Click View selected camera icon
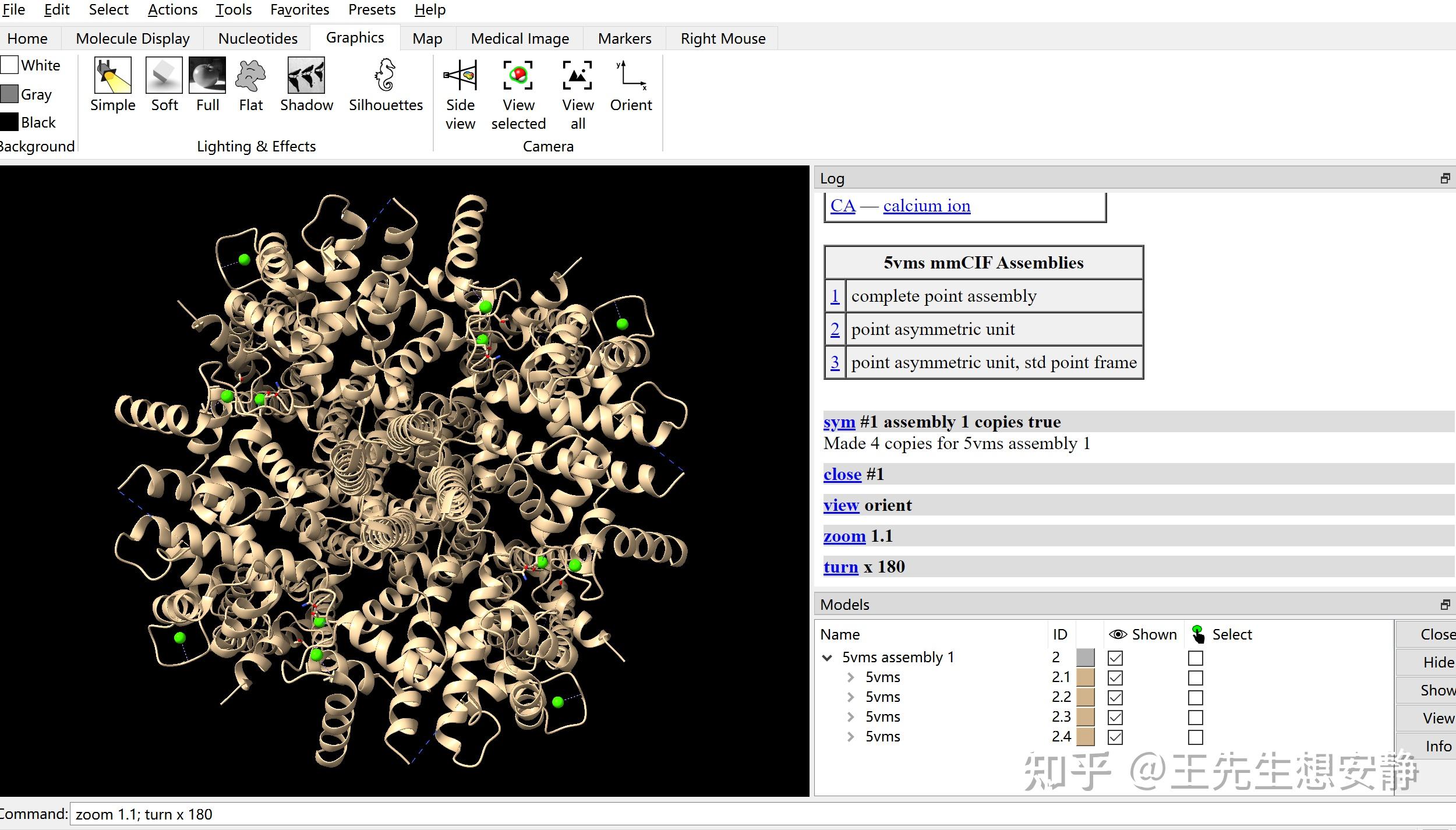 (x=518, y=76)
